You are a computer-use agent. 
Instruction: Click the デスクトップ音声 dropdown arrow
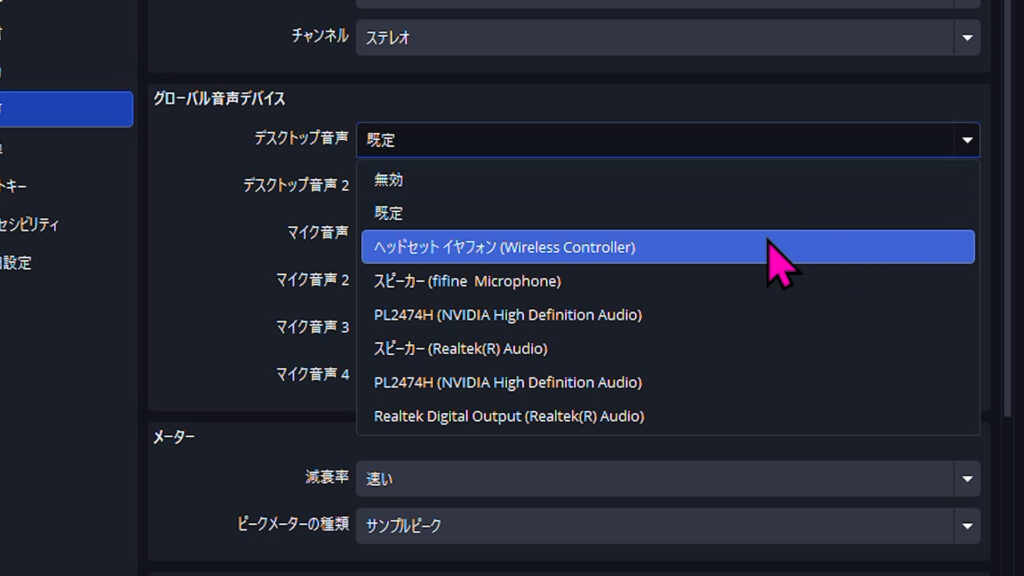click(966, 140)
